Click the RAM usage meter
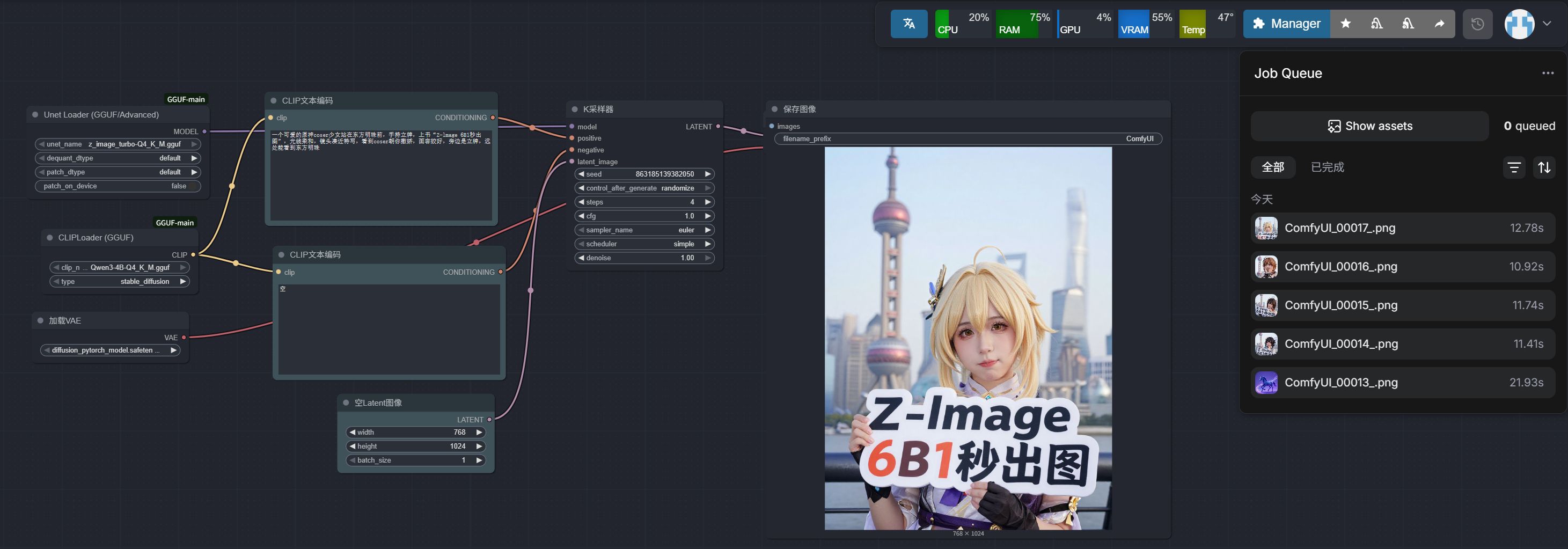This screenshot has width=1568, height=549. [x=1024, y=24]
